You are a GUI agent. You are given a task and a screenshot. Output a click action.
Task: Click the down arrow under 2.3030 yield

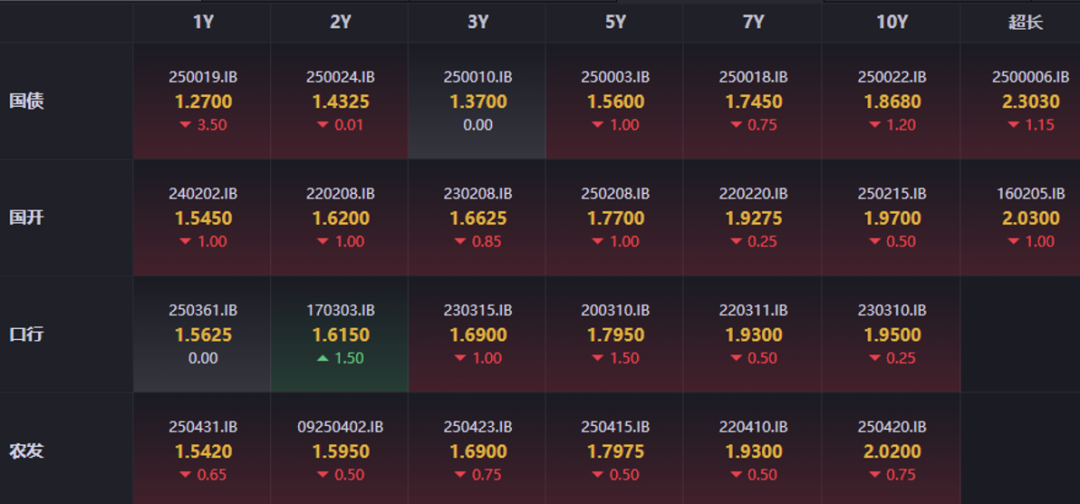1012,125
